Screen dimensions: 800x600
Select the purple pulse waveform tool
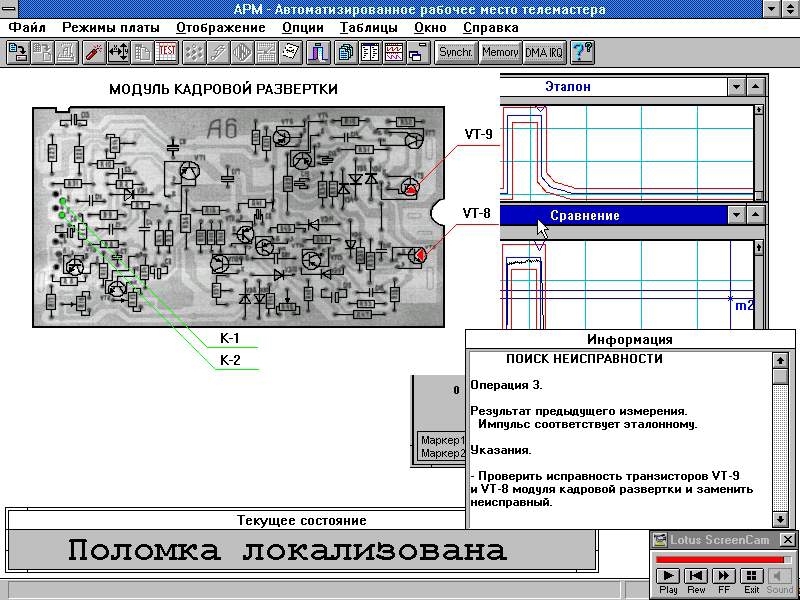[318, 52]
